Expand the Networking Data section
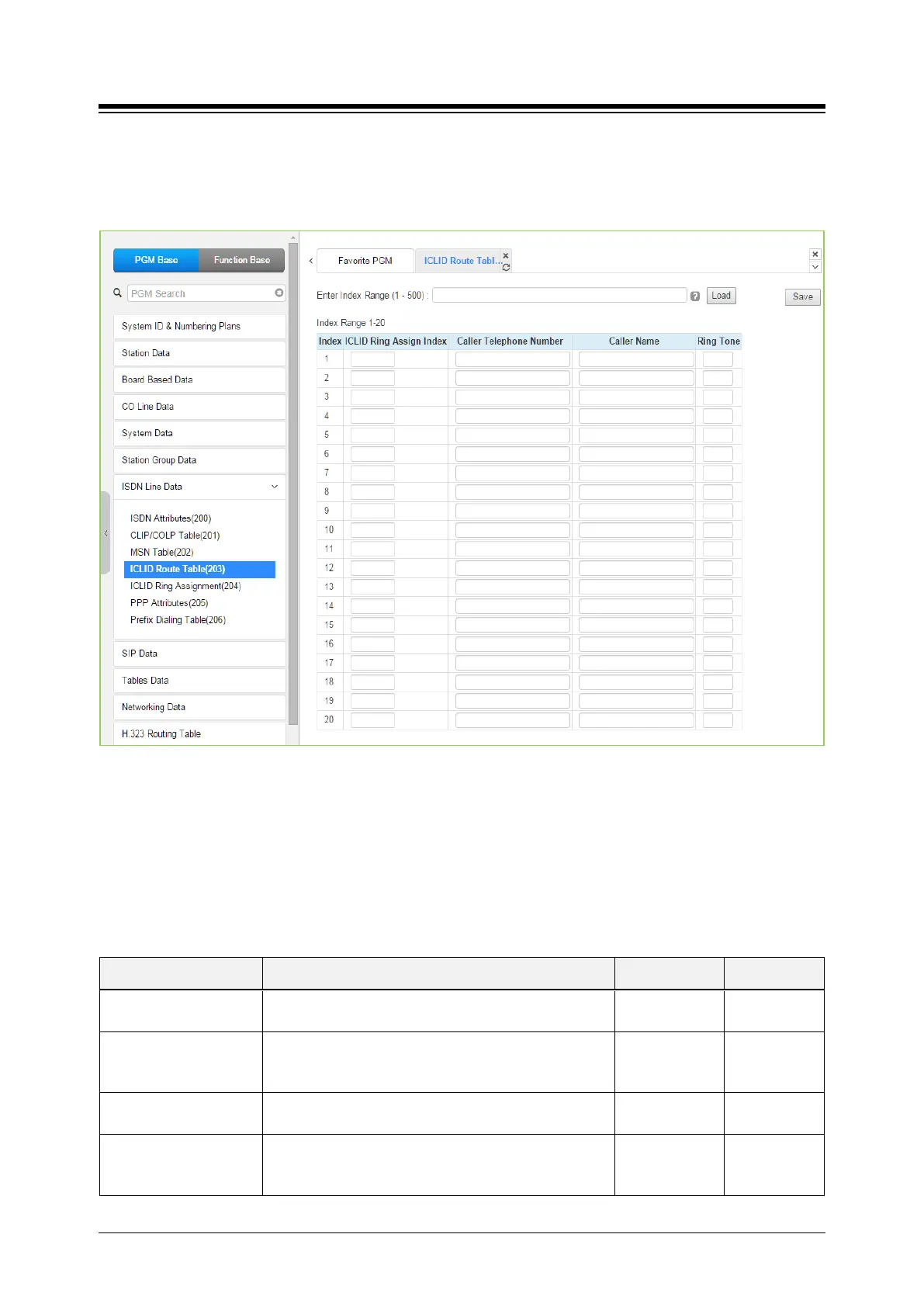 pos(199,707)
